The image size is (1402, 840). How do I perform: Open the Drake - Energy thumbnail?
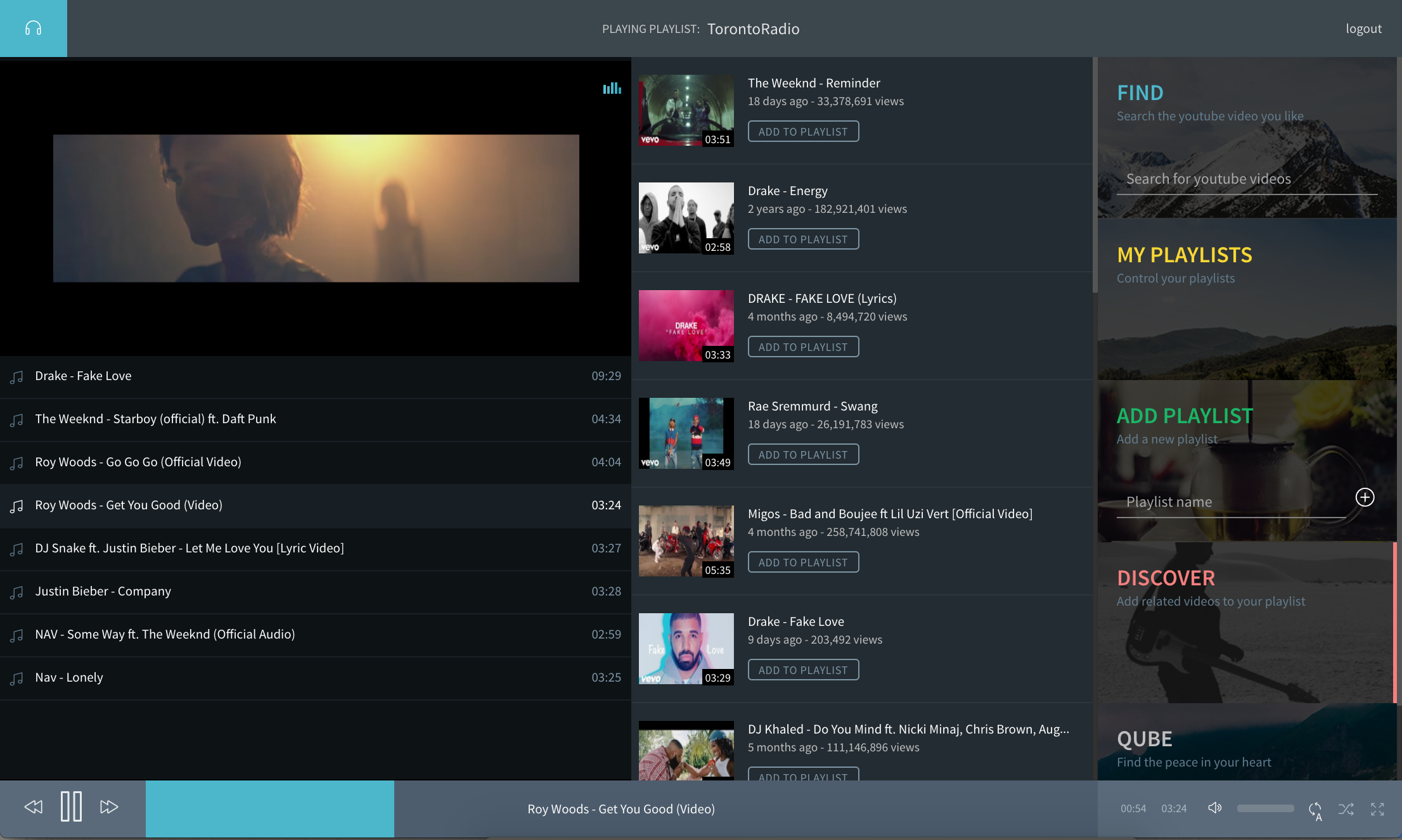click(x=686, y=218)
